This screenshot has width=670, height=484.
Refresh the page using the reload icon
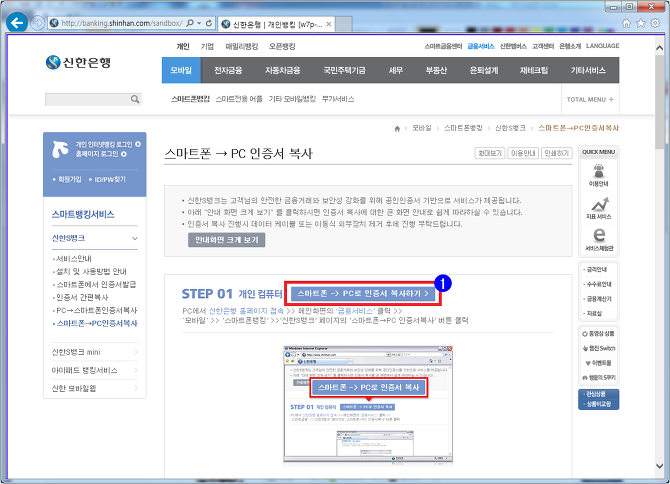click(x=209, y=23)
